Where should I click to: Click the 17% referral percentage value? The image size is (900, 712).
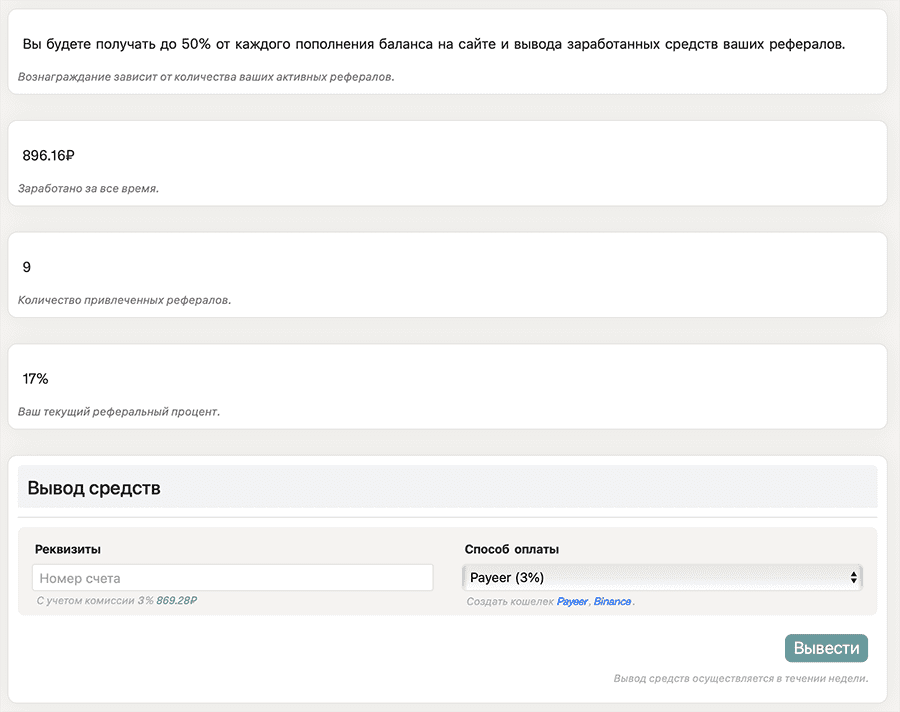35,379
